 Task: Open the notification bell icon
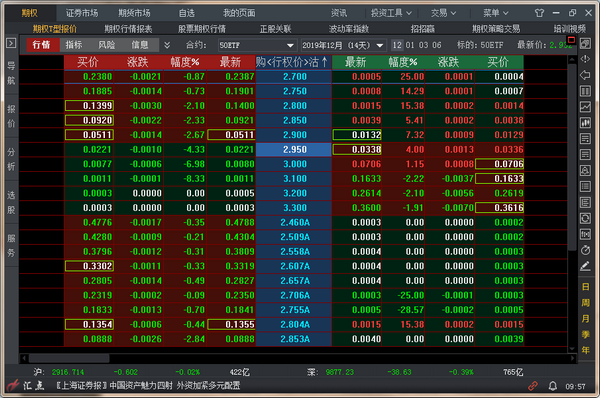coord(553,386)
